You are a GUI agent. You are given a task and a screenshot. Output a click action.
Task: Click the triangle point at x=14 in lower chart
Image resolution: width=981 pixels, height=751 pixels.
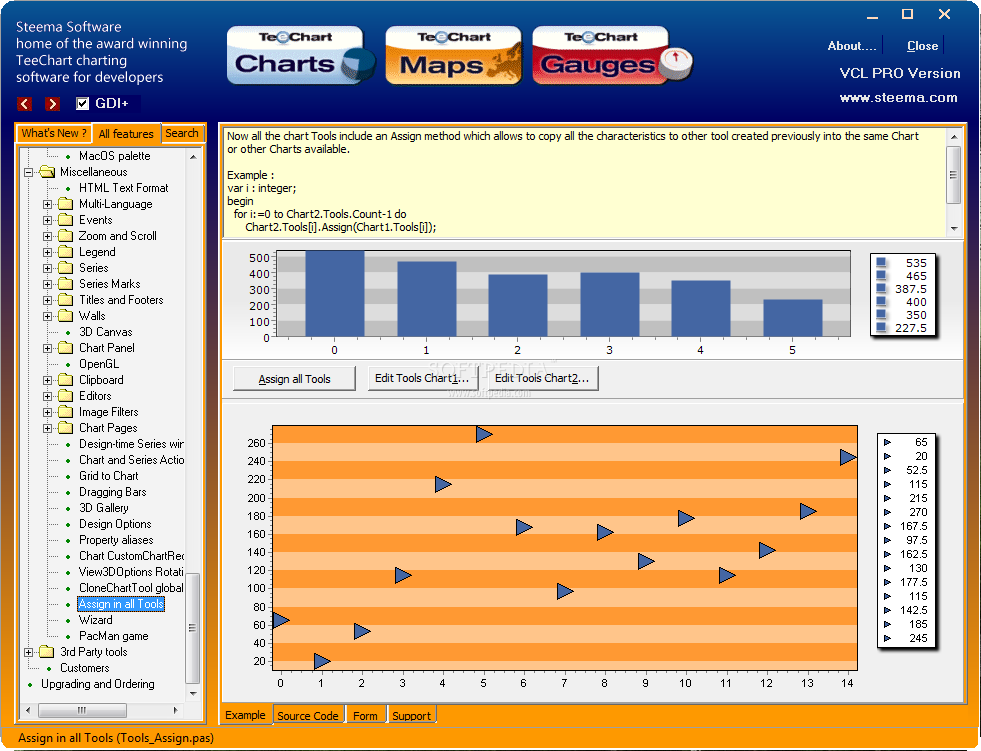tap(848, 457)
